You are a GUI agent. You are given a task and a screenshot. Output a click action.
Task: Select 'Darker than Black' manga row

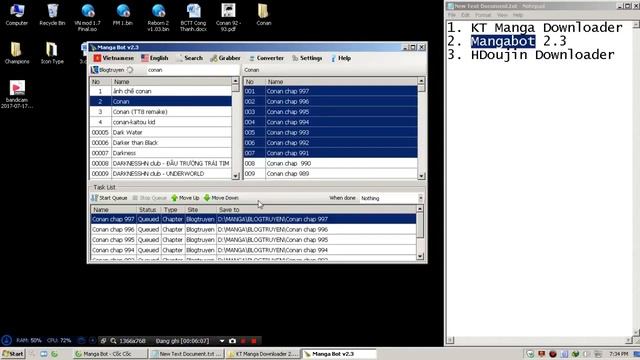(160, 142)
